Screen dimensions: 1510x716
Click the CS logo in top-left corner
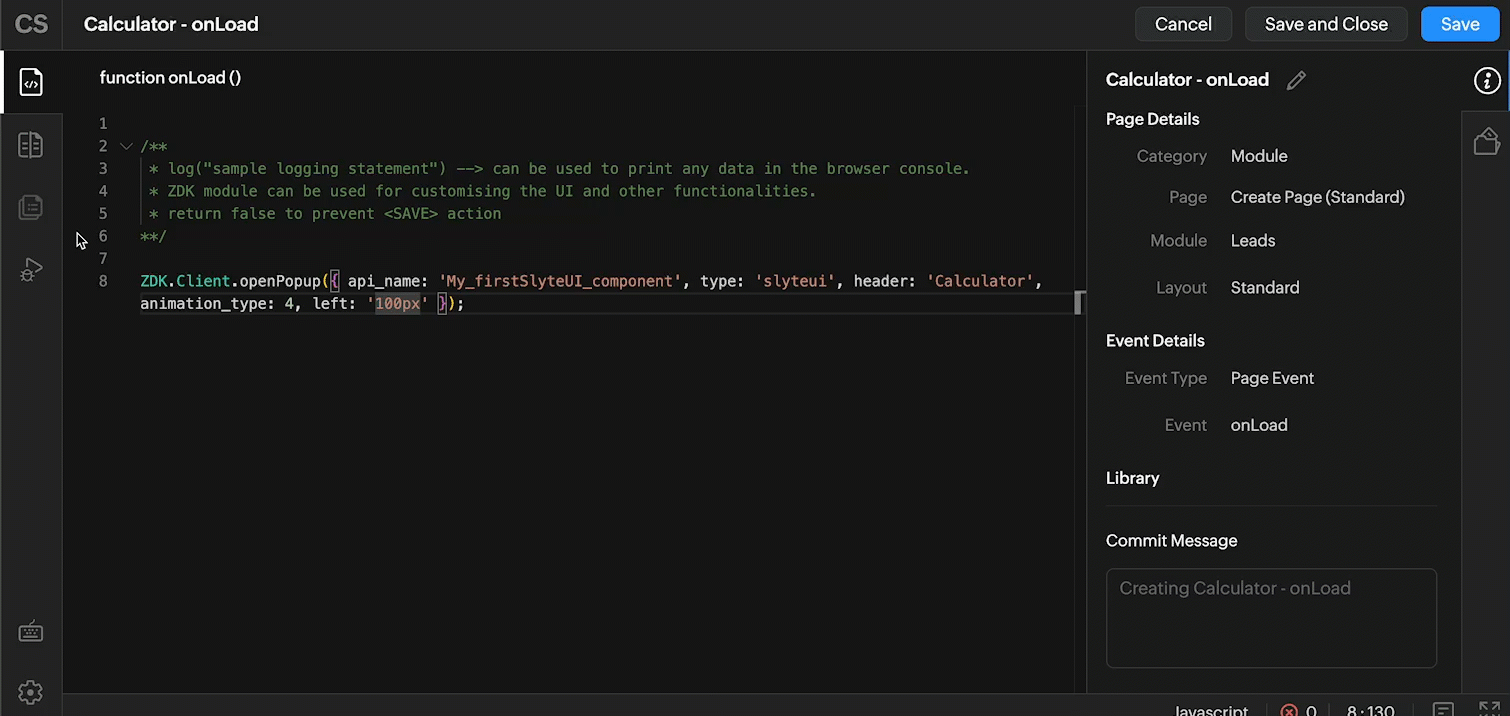tap(31, 25)
